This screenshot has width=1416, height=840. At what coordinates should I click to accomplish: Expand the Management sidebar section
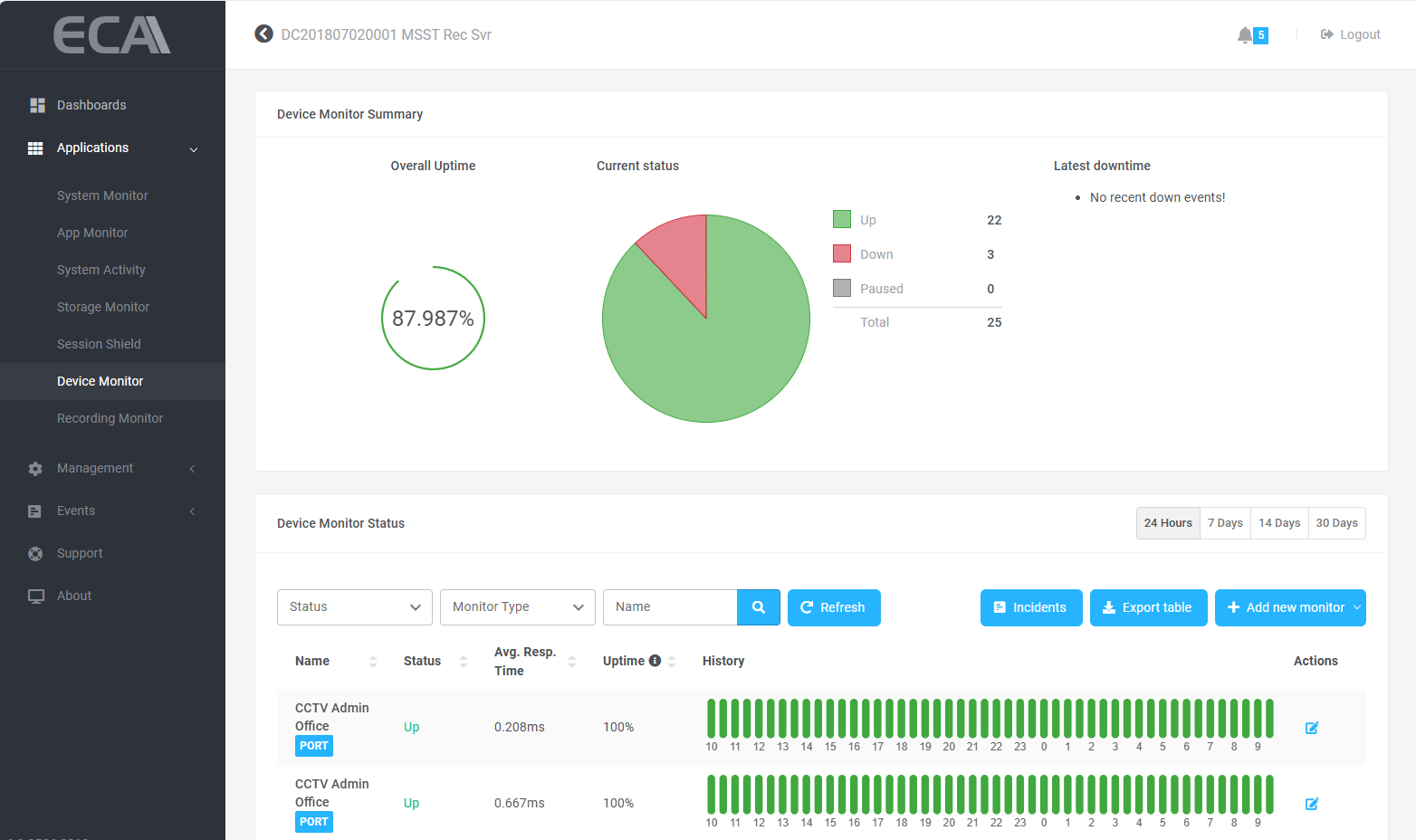pos(112,468)
